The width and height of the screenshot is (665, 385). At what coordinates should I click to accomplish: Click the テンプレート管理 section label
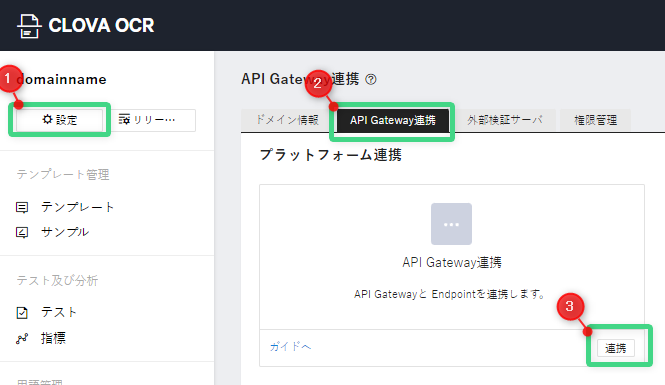63,174
